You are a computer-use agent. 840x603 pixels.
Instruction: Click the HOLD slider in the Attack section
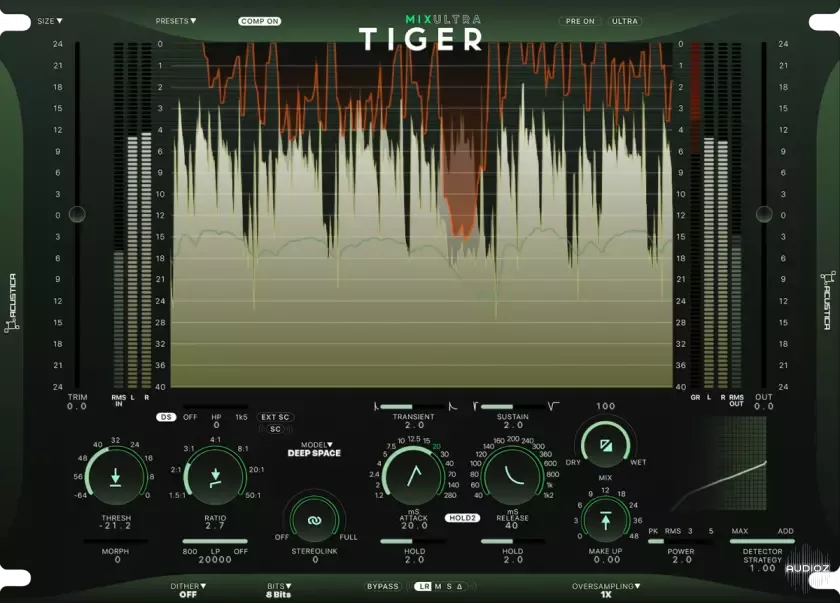413,541
